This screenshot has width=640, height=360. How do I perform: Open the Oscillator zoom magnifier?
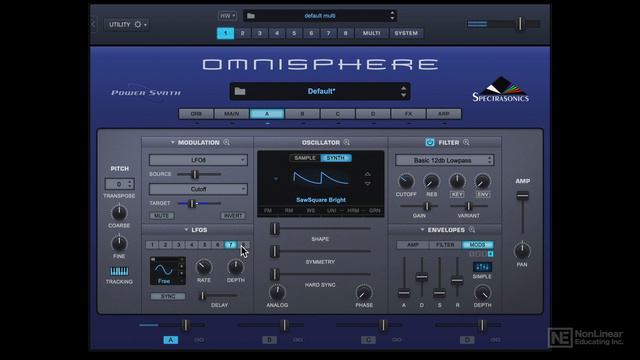coord(347,142)
